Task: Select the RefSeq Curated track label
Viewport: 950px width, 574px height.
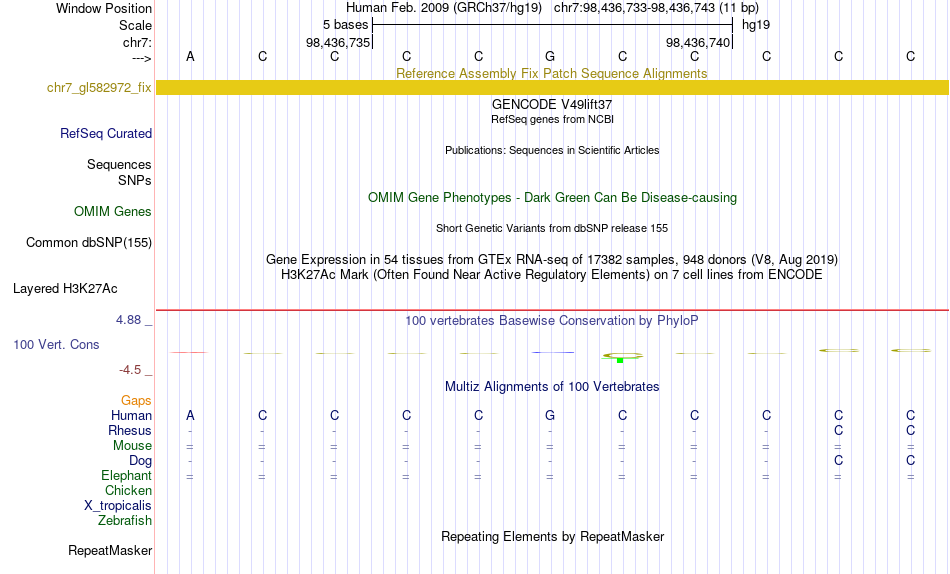Action: (106, 133)
